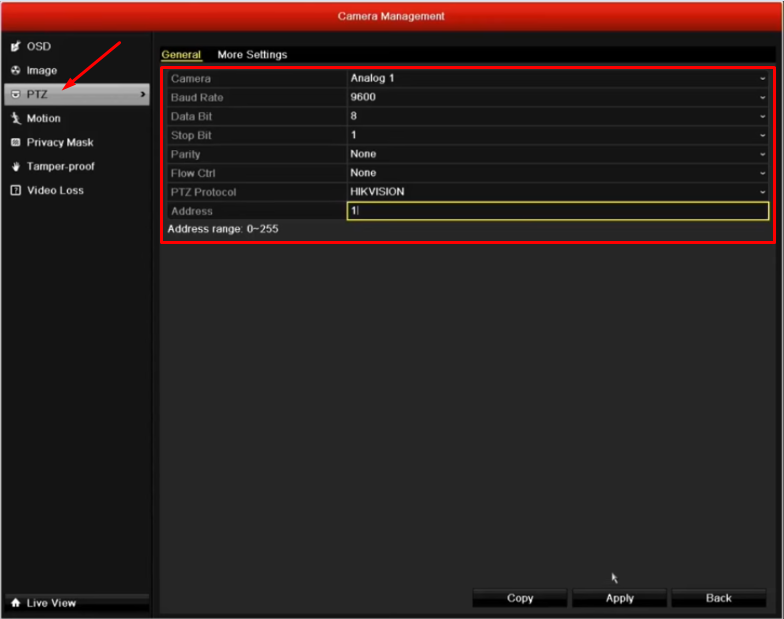Click the Image settings icon
The width and height of the screenshot is (784, 619).
point(16,70)
